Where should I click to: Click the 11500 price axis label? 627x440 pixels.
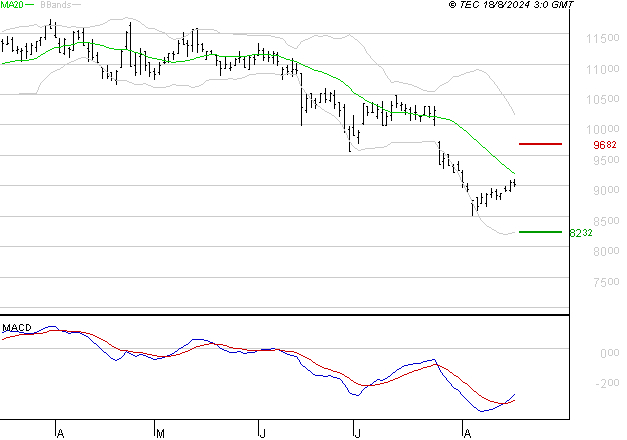coord(603,38)
